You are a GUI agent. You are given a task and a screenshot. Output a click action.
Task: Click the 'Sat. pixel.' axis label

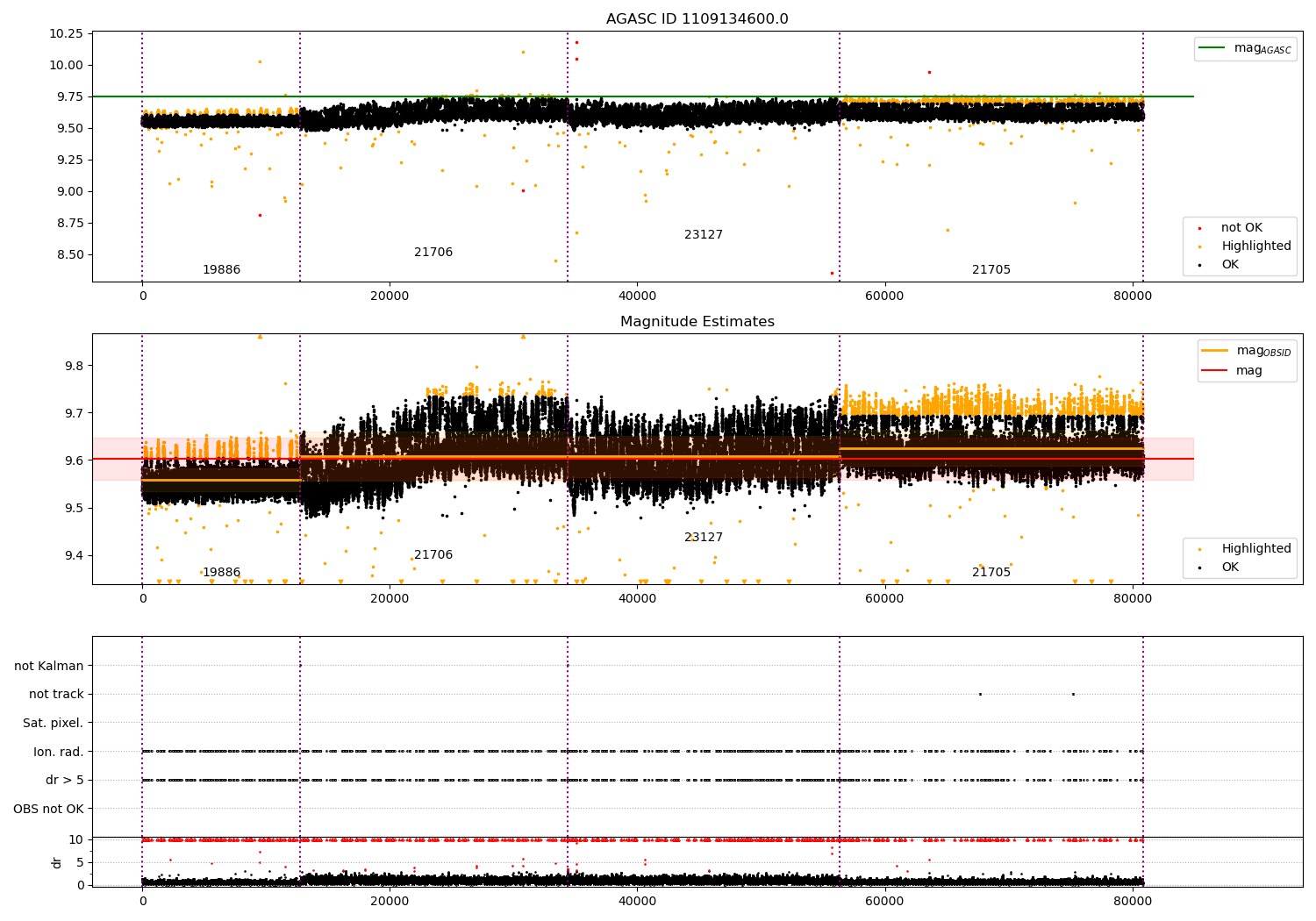pos(54,724)
